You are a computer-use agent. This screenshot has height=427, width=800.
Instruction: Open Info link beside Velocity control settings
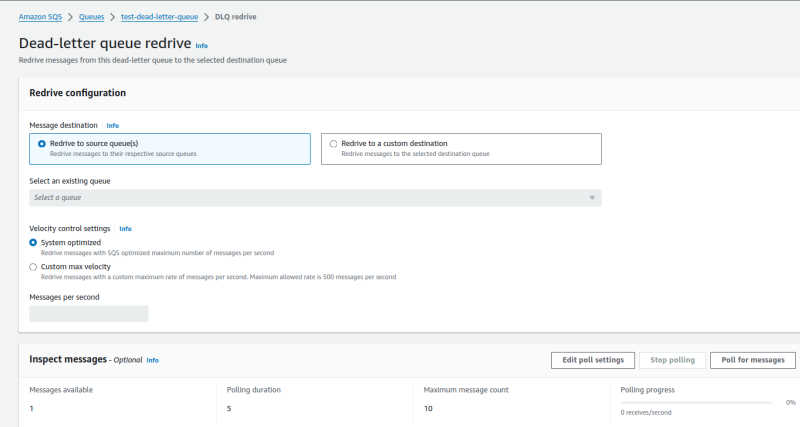point(125,229)
